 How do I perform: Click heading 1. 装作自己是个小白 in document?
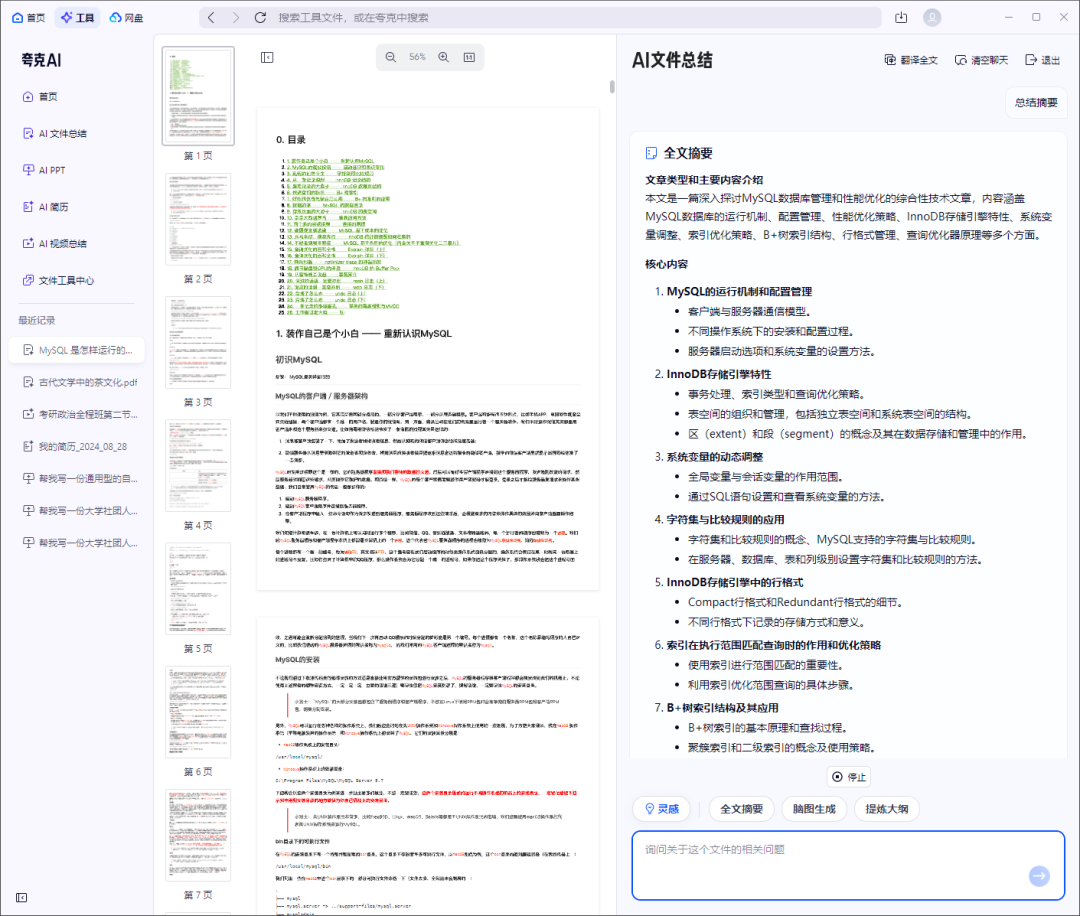(x=364, y=334)
